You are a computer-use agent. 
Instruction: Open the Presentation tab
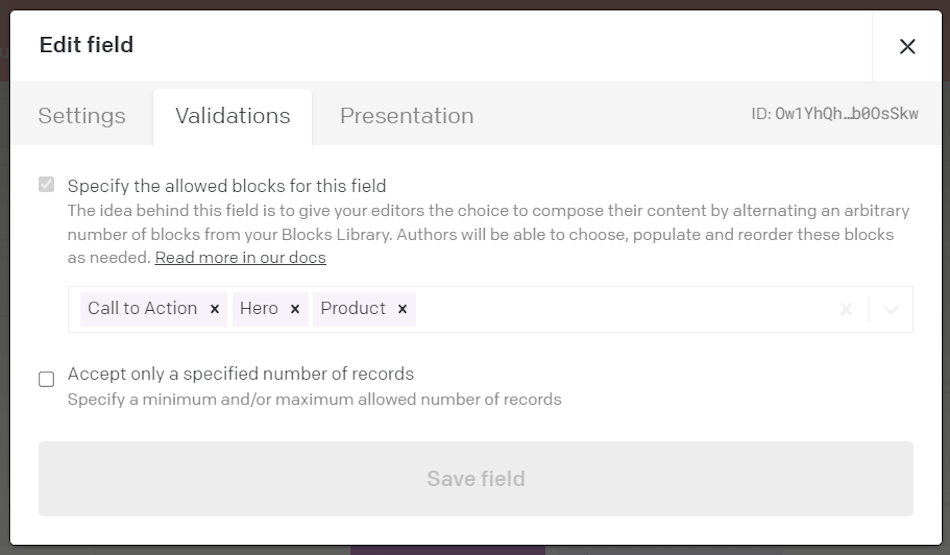click(407, 116)
